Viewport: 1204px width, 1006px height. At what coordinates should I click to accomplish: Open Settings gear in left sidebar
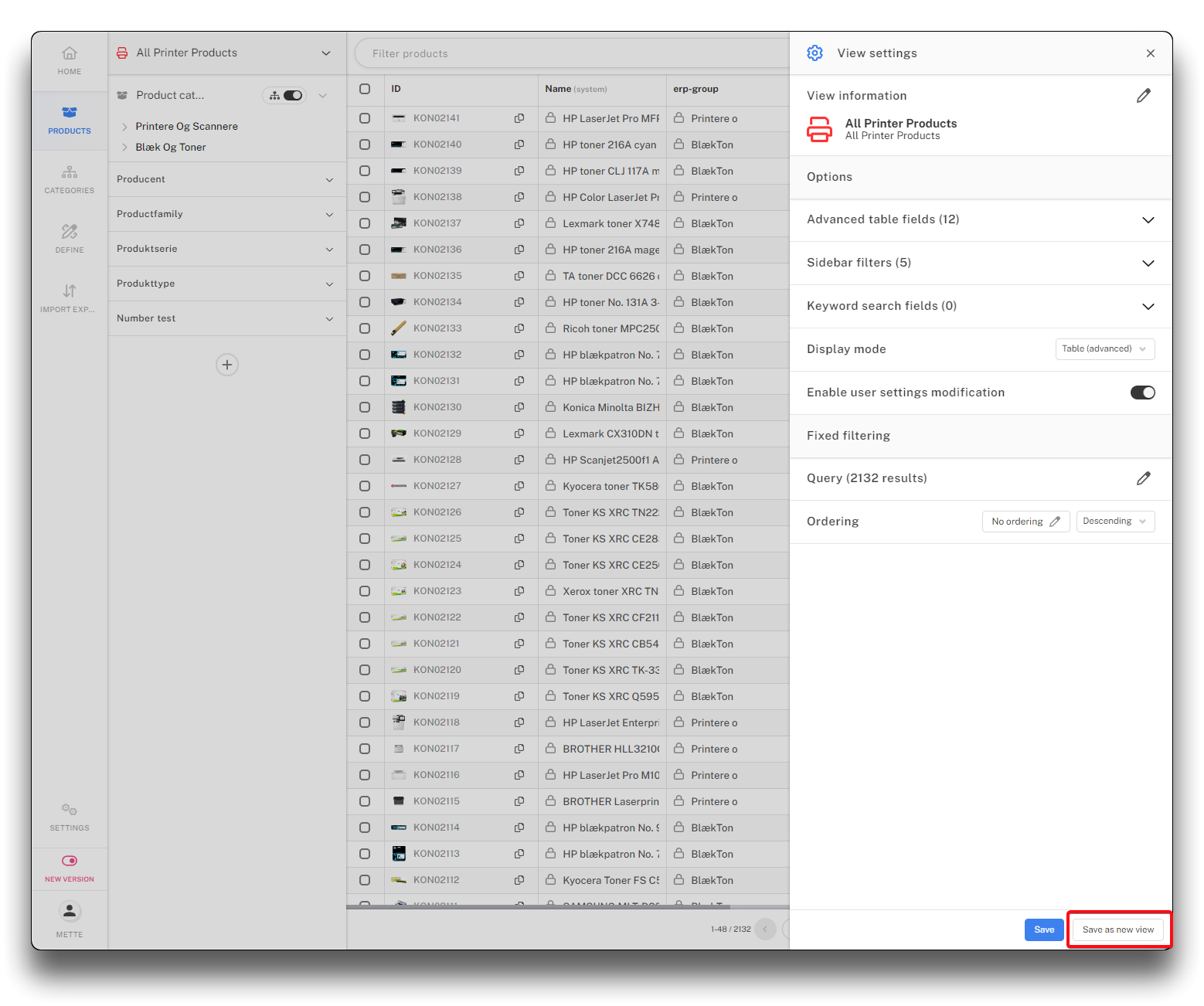70,817
